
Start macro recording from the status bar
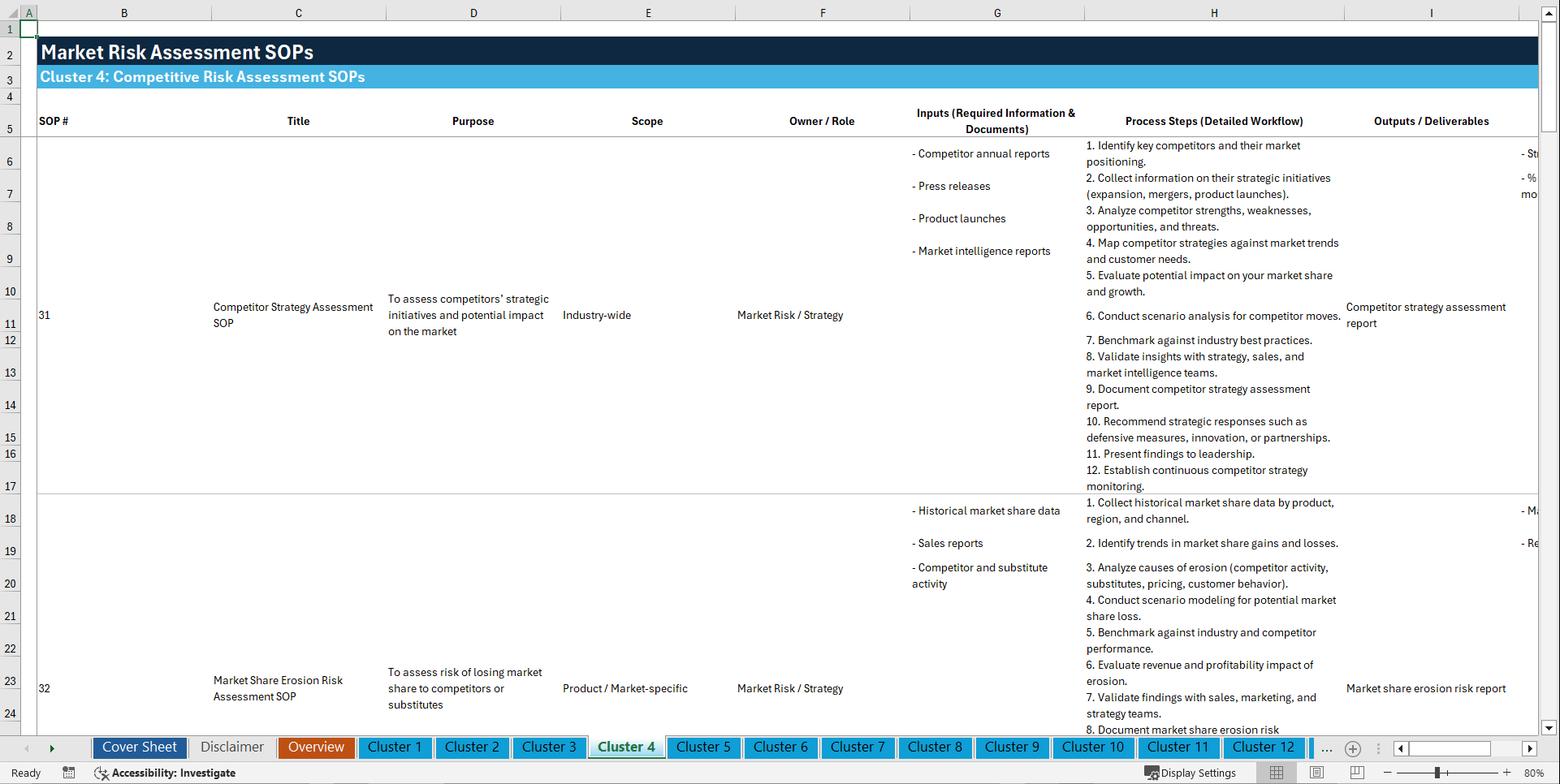(x=69, y=773)
